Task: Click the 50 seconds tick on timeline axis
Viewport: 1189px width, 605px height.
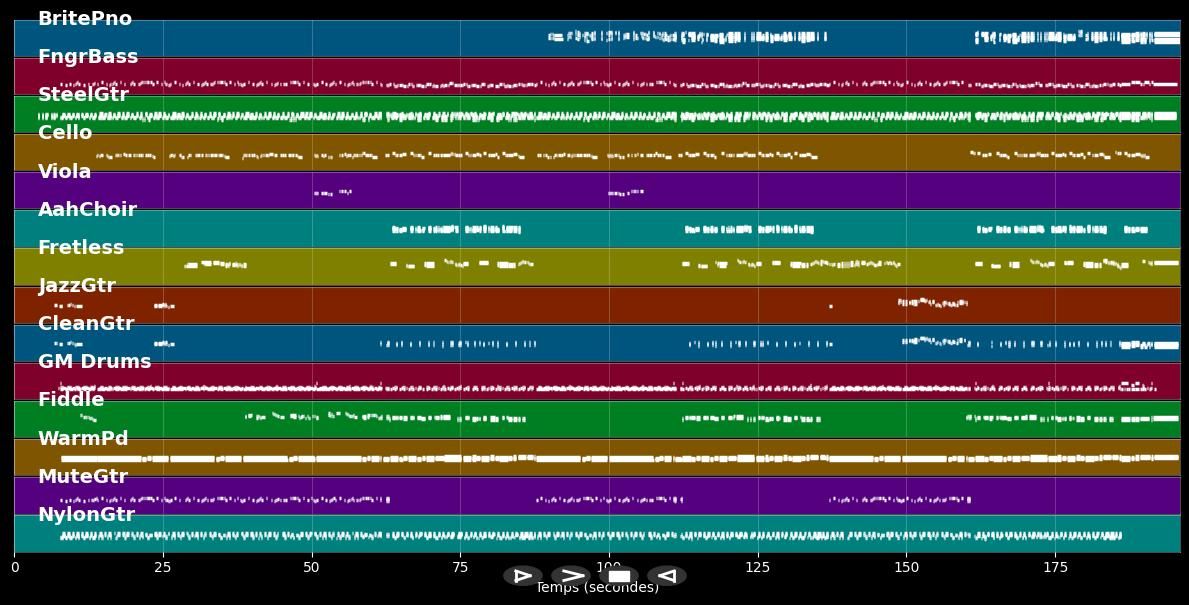Action: coord(312,567)
